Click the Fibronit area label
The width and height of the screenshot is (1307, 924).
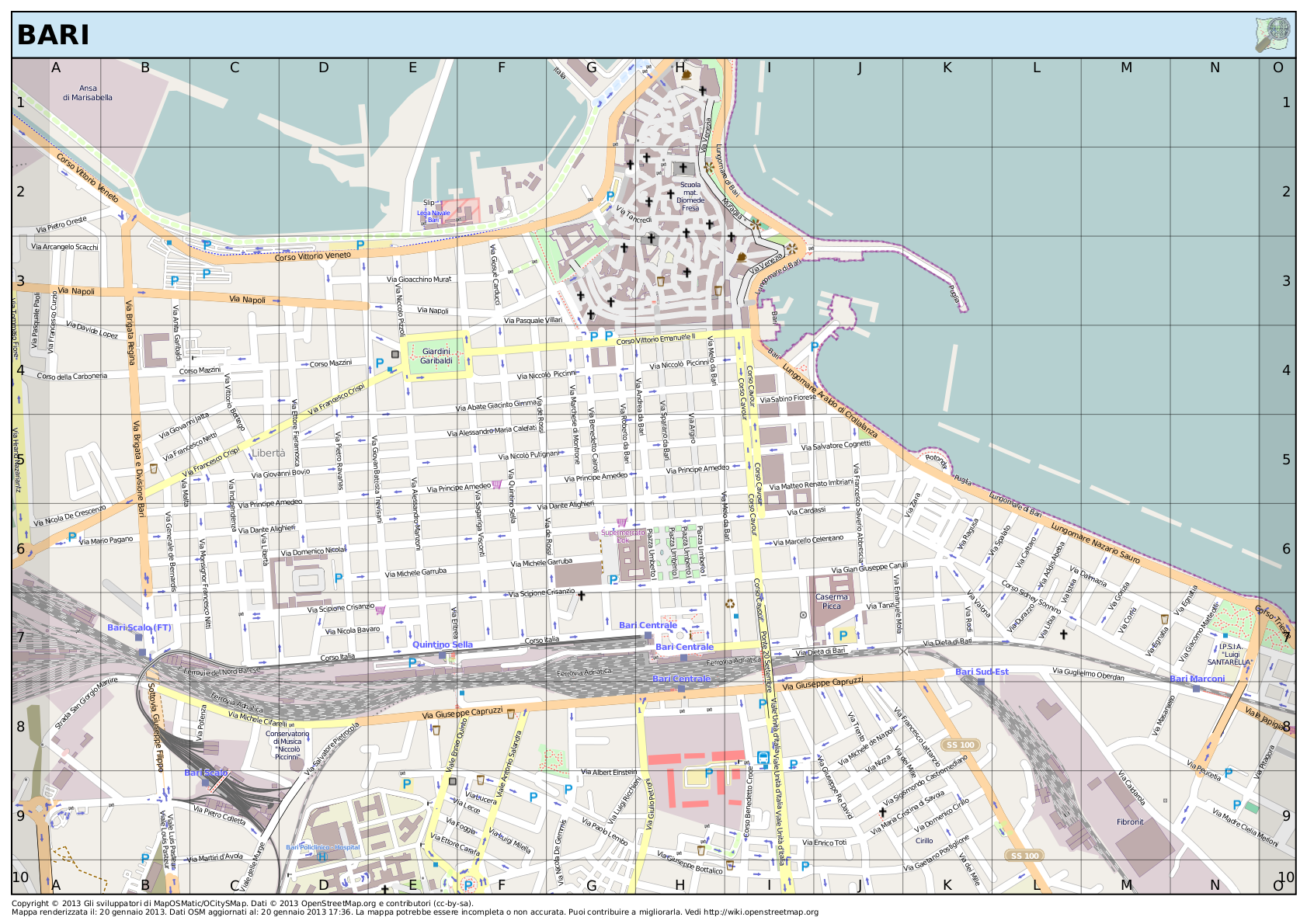1130,822
